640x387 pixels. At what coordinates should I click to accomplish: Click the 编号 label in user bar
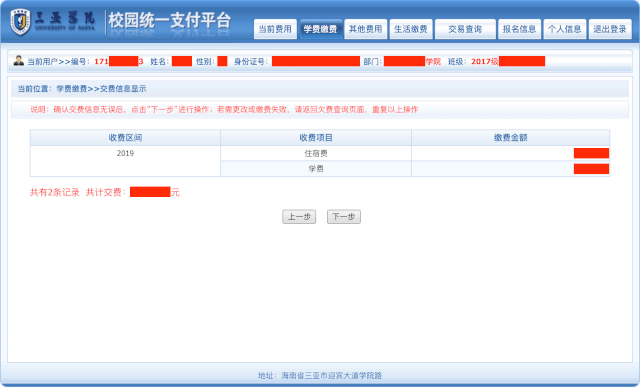(x=80, y=61)
